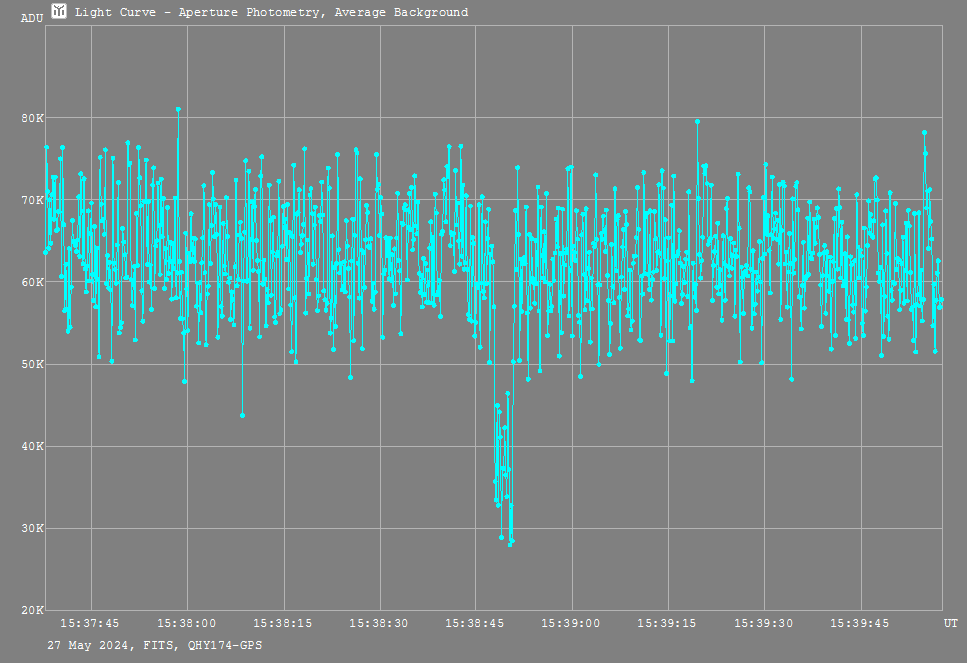Click the Tangra app icon in title
Viewport: 967px width, 663px height.
[59, 11]
